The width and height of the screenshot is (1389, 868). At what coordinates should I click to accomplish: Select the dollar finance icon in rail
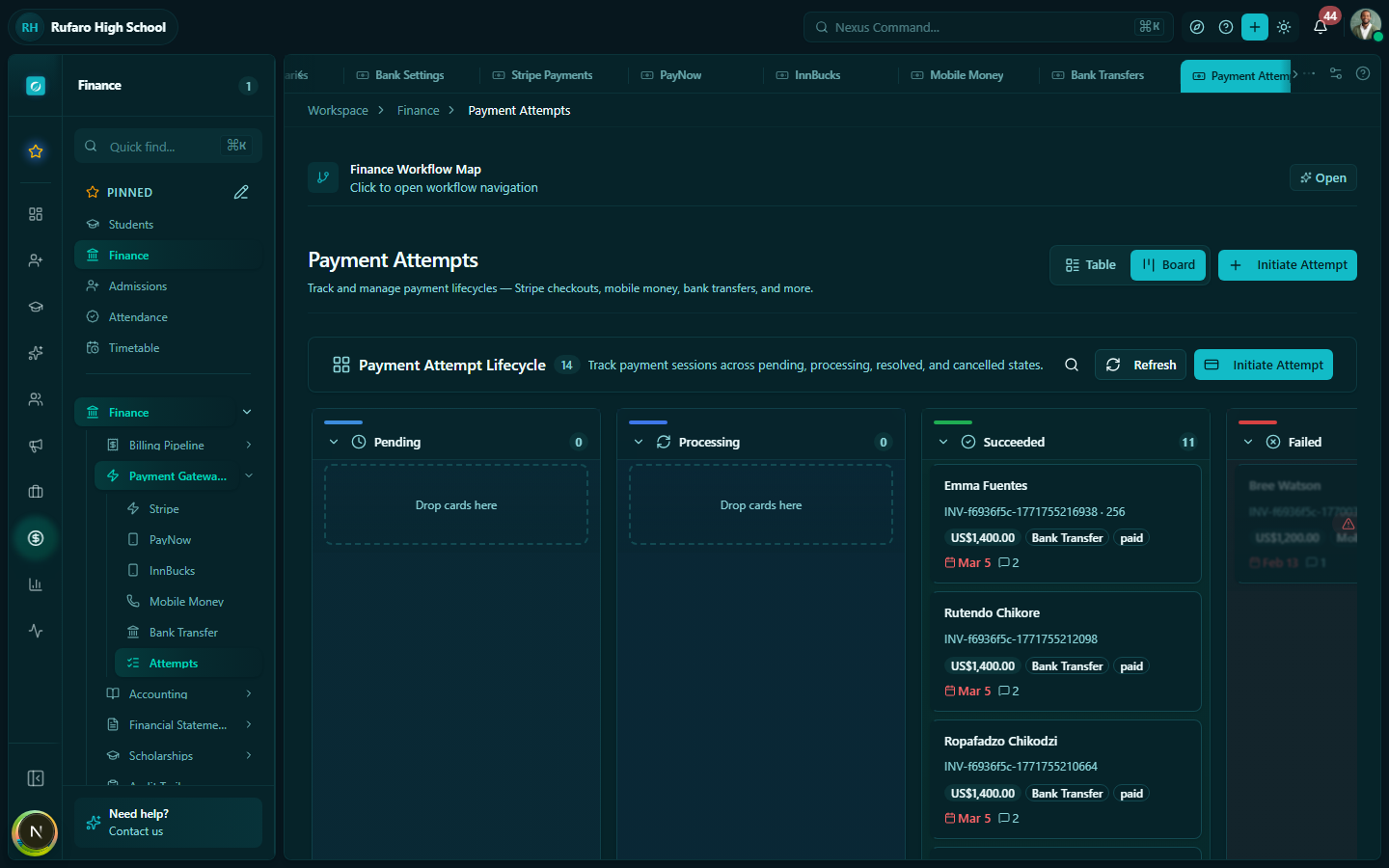pos(36,538)
